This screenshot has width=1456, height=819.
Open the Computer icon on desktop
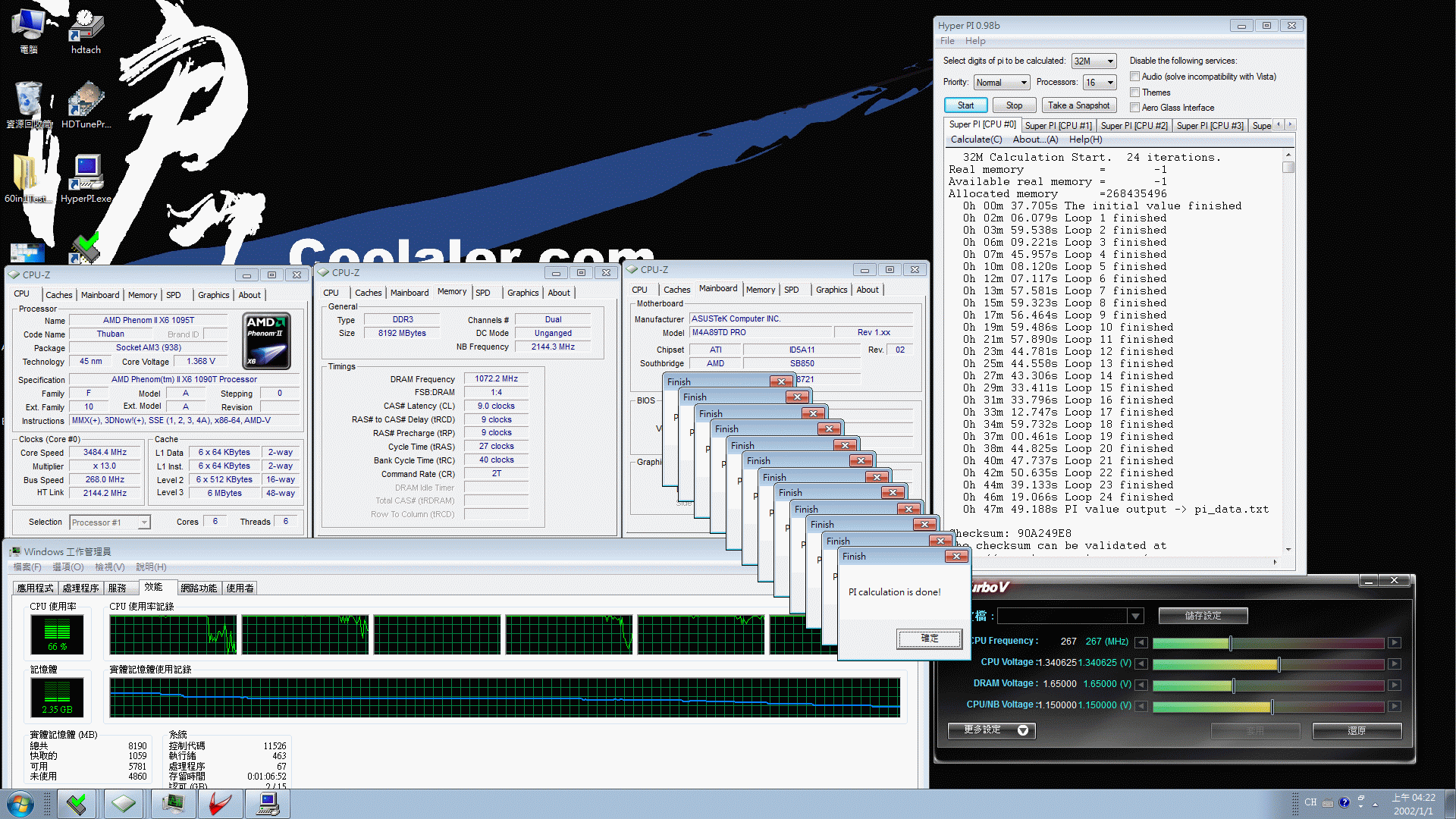[29, 32]
